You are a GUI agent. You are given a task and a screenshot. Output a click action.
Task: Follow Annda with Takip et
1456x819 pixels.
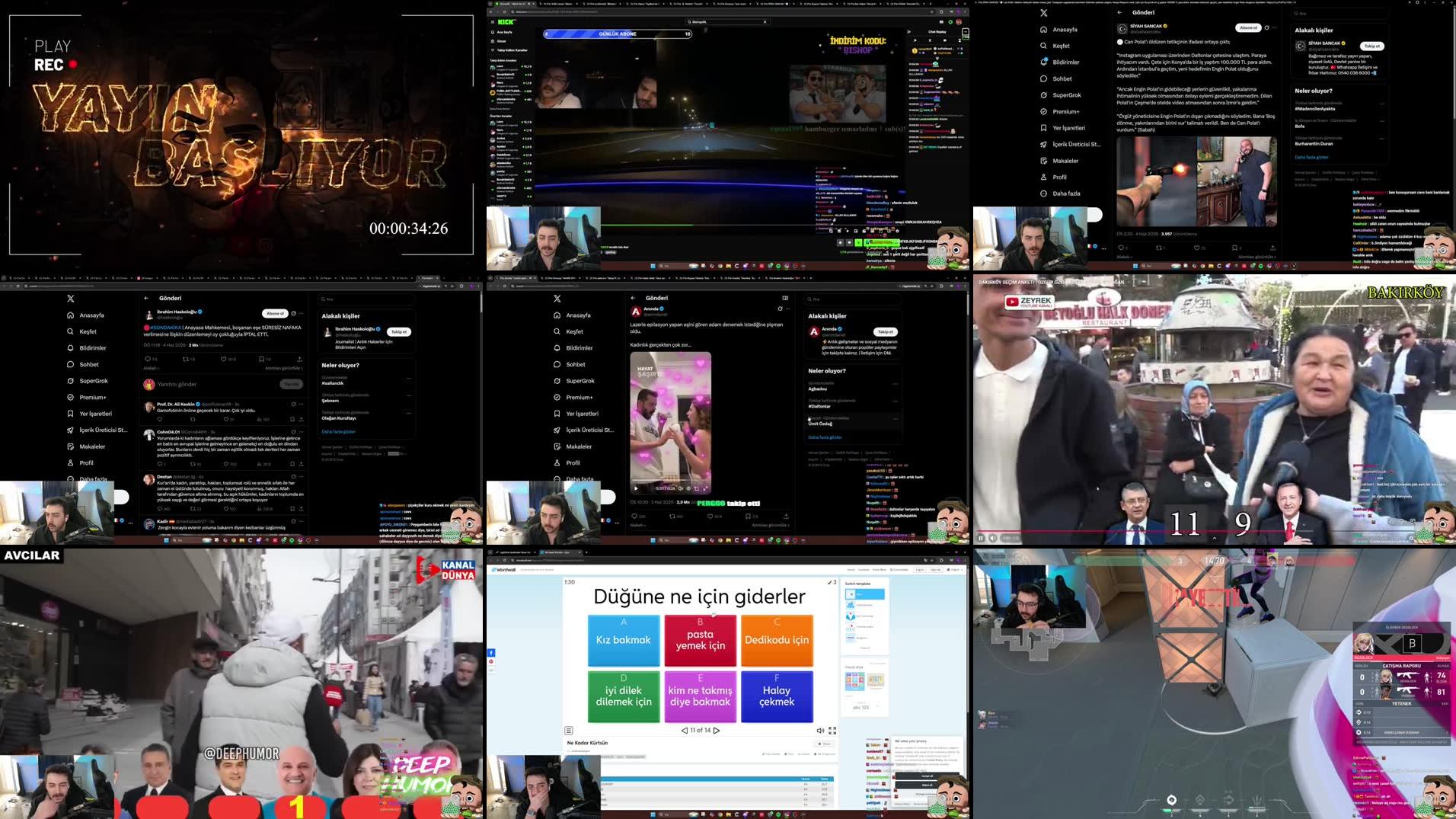coord(886,332)
